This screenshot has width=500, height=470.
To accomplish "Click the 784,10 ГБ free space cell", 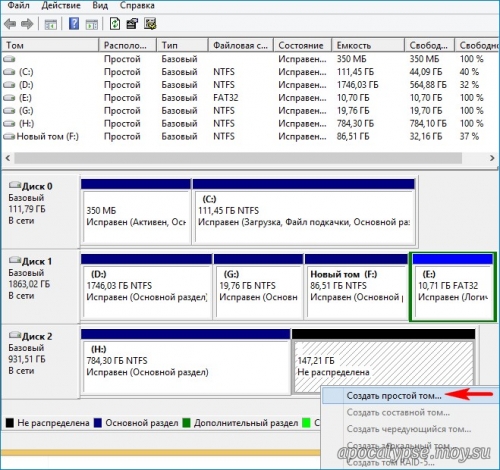I will [x=428, y=124].
